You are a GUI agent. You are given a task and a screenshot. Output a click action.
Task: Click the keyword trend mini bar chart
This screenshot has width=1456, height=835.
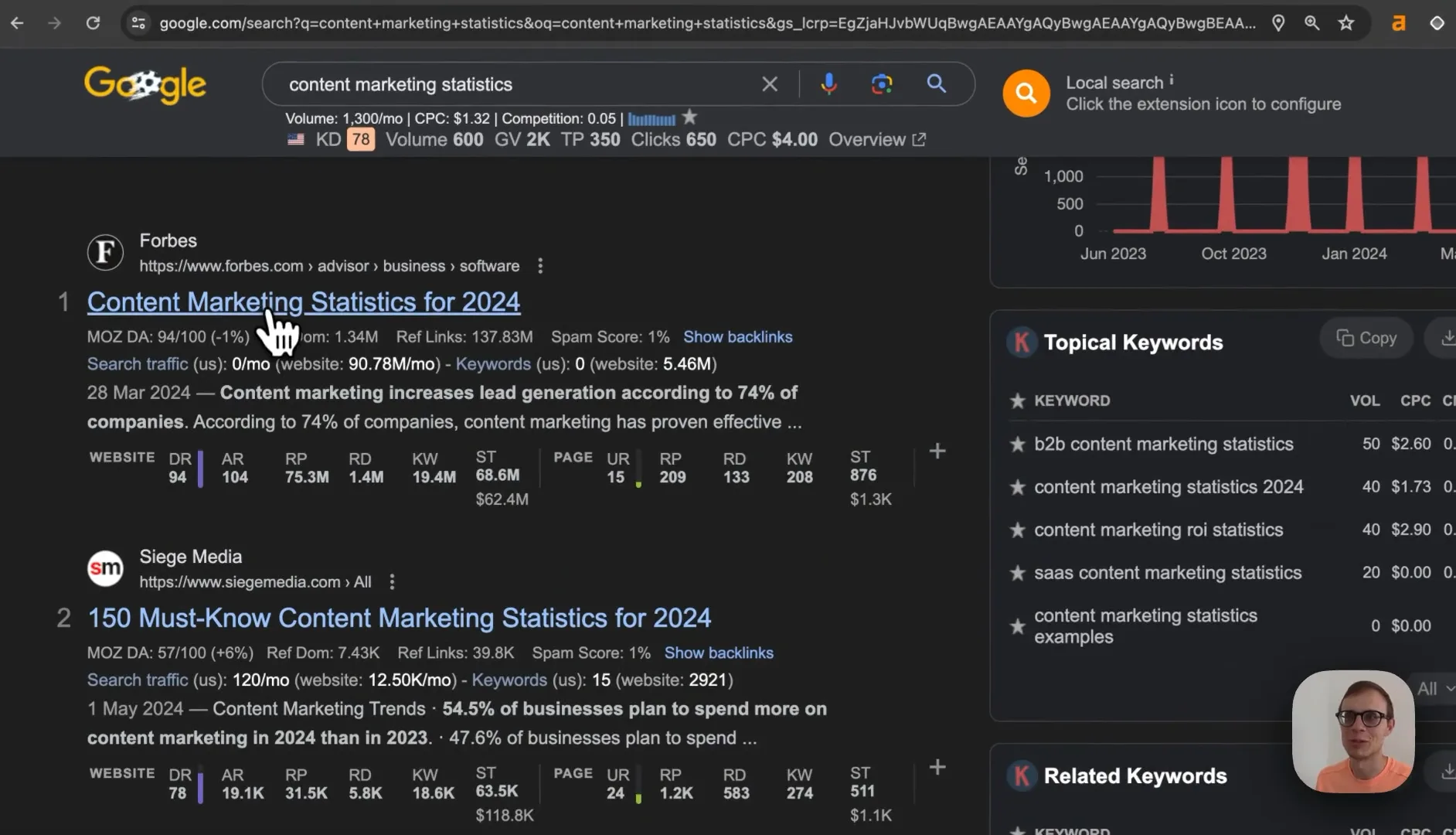651,119
